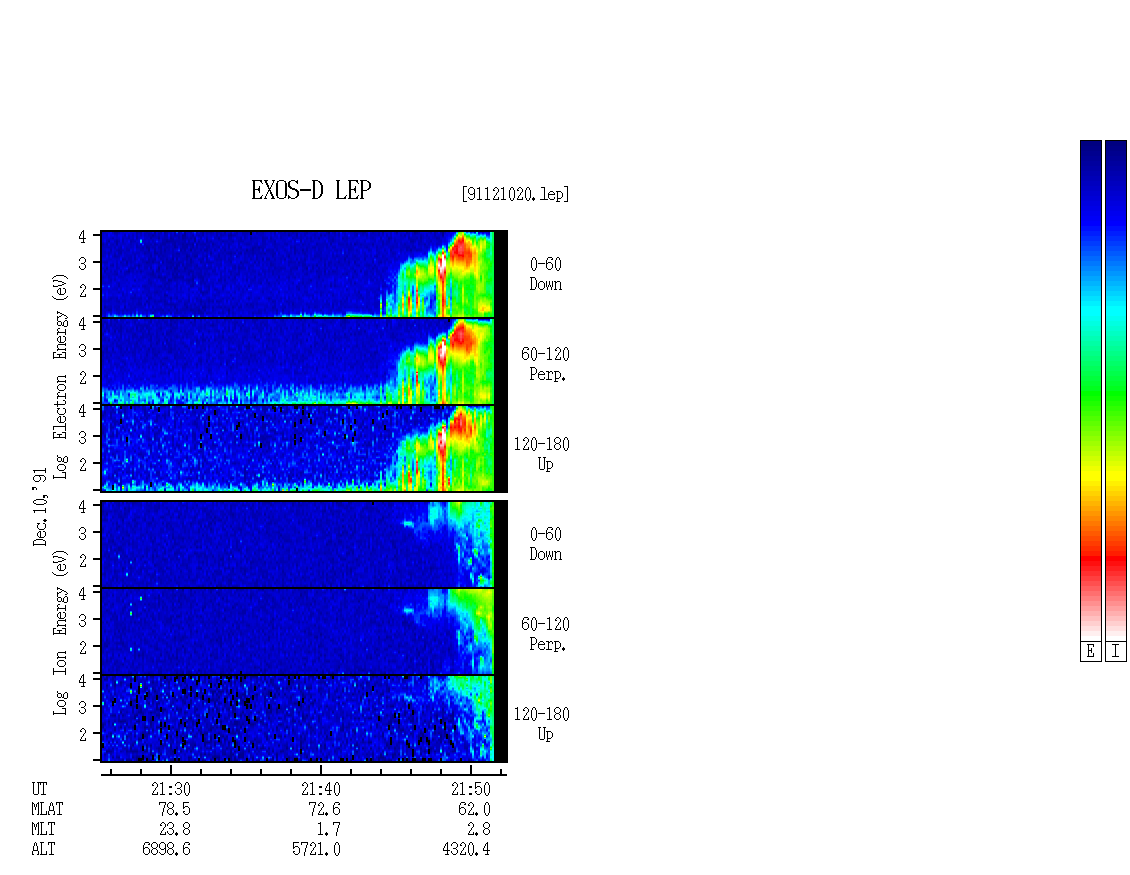This screenshot has height=875, width=1130.
Task: Click the ALT value 6898.6
Action: tap(166, 850)
